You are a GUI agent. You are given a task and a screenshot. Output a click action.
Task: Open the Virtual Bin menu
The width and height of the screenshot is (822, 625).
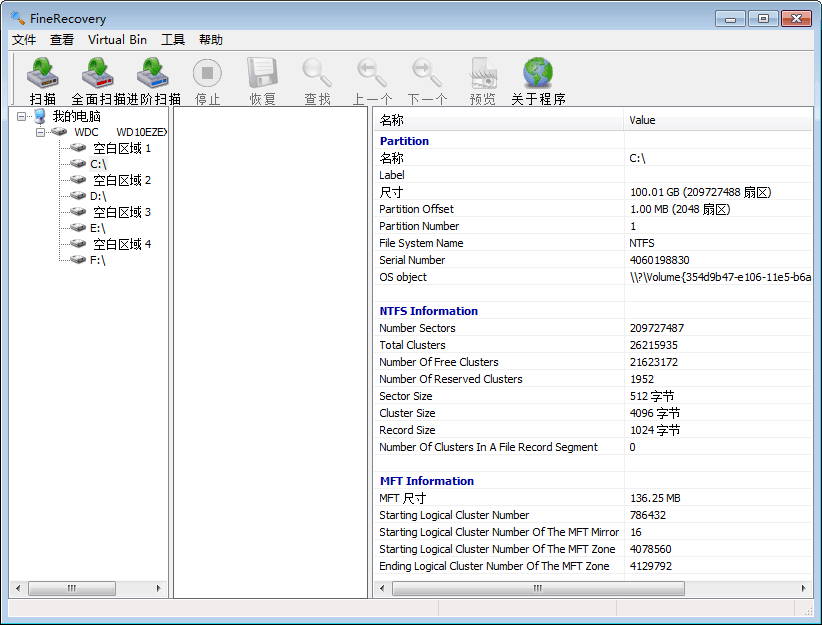[x=117, y=40]
